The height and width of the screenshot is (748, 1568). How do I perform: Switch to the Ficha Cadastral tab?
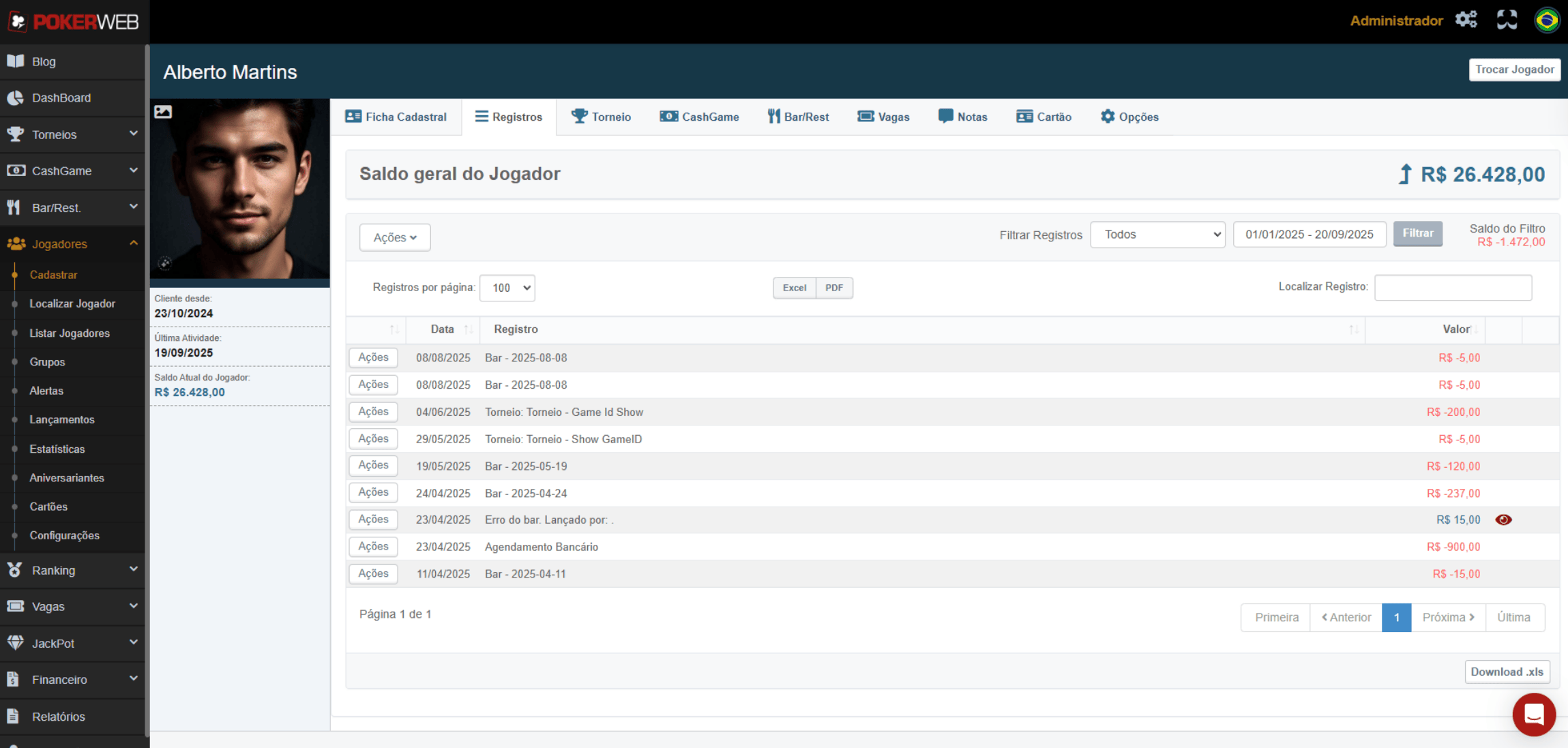396,117
